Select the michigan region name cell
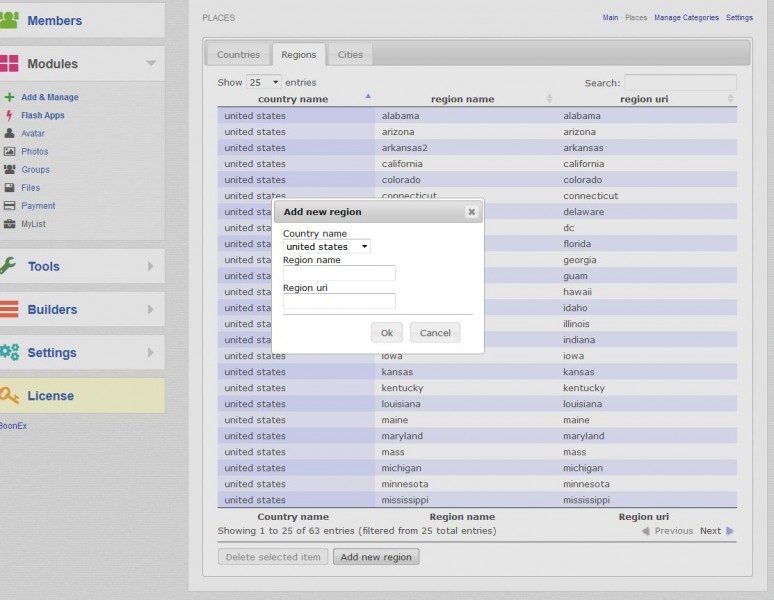The width and height of the screenshot is (774, 600). pyautogui.click(x=465, y=468)
